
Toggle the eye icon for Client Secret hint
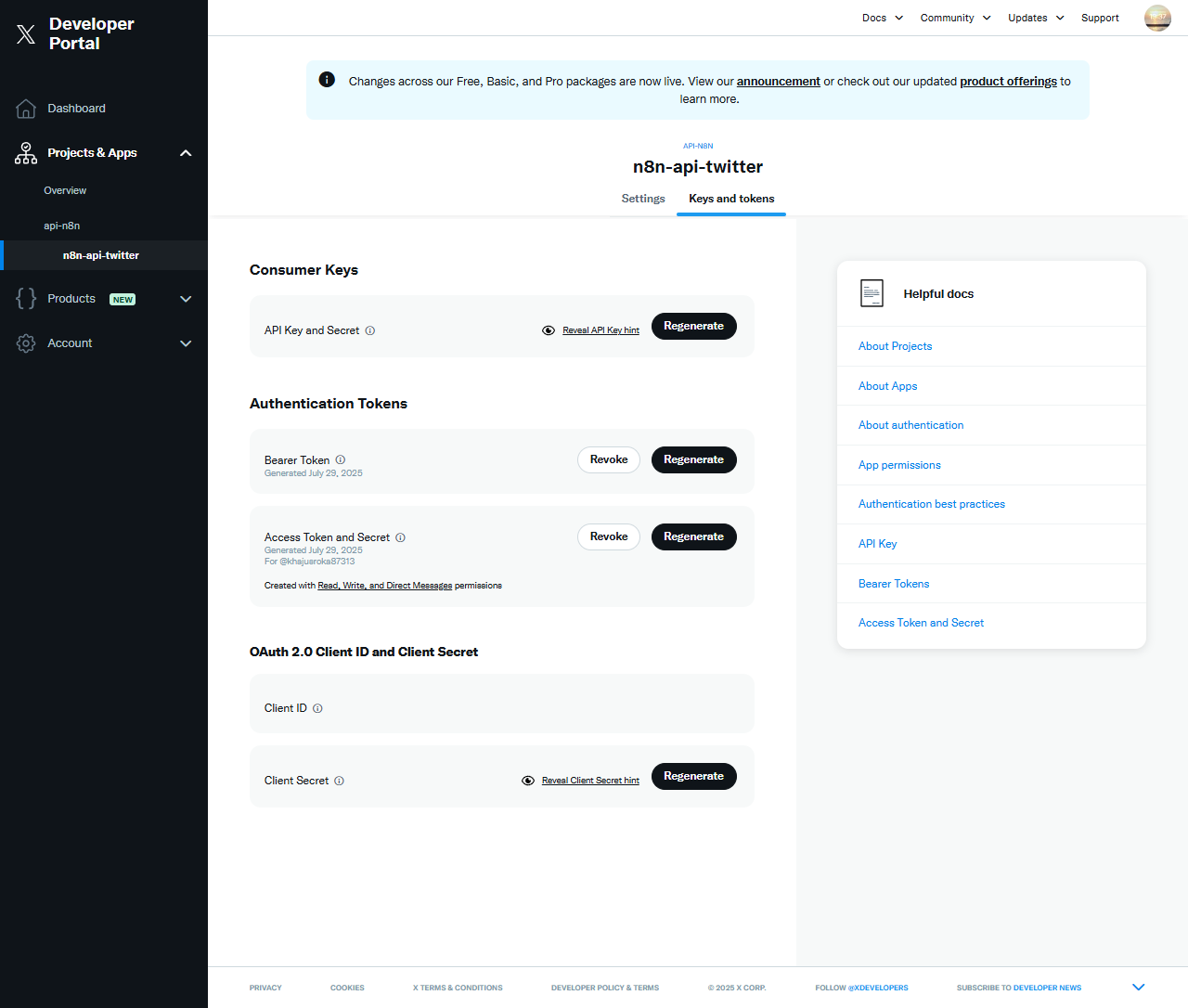(x=528, y=781)
